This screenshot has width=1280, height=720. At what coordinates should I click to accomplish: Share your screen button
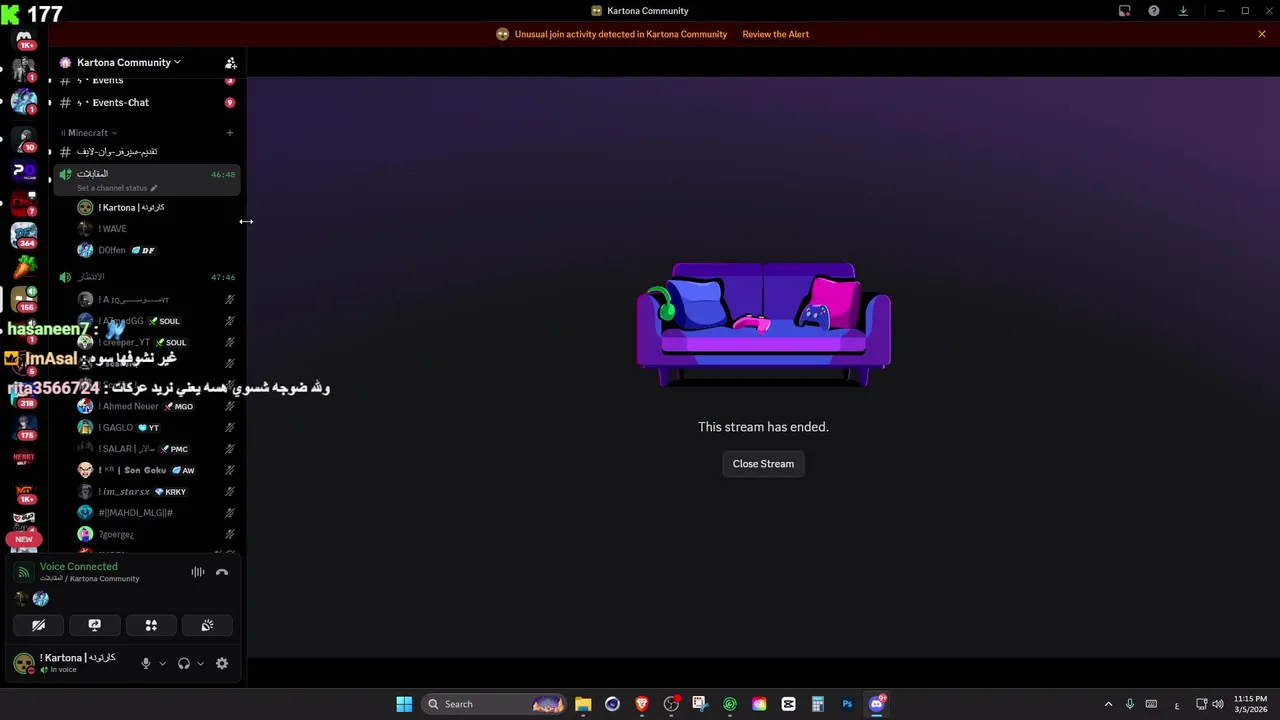click(x=95, y=625)
